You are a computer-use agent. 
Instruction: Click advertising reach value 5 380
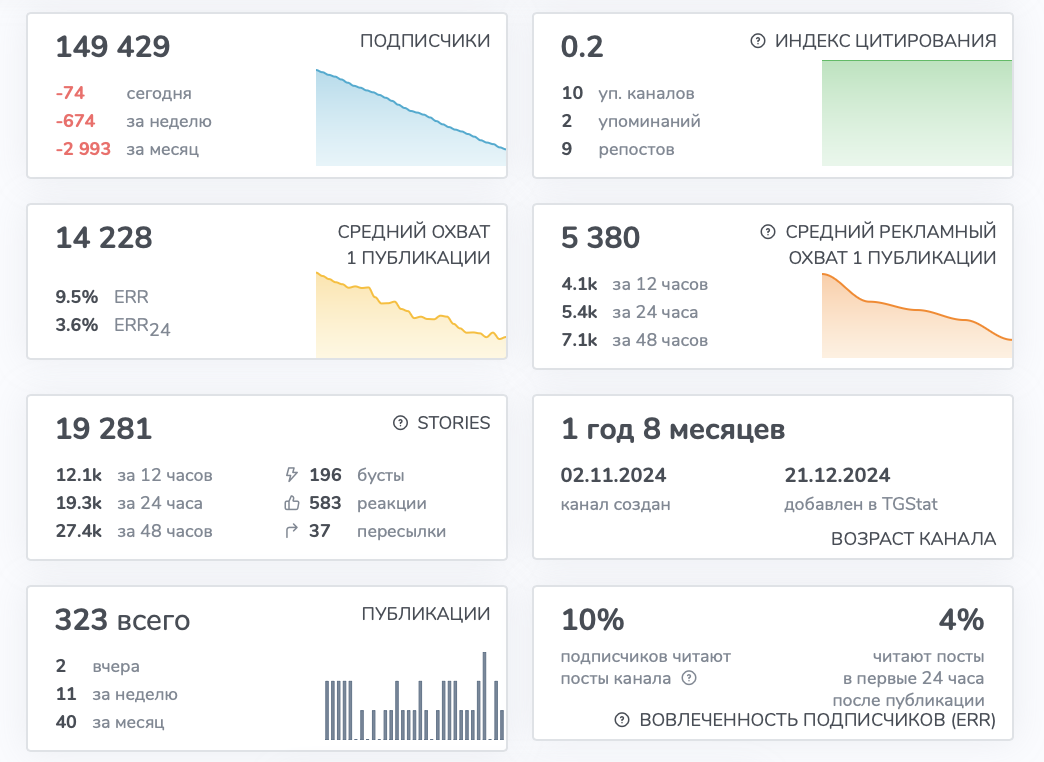[601, 238]
